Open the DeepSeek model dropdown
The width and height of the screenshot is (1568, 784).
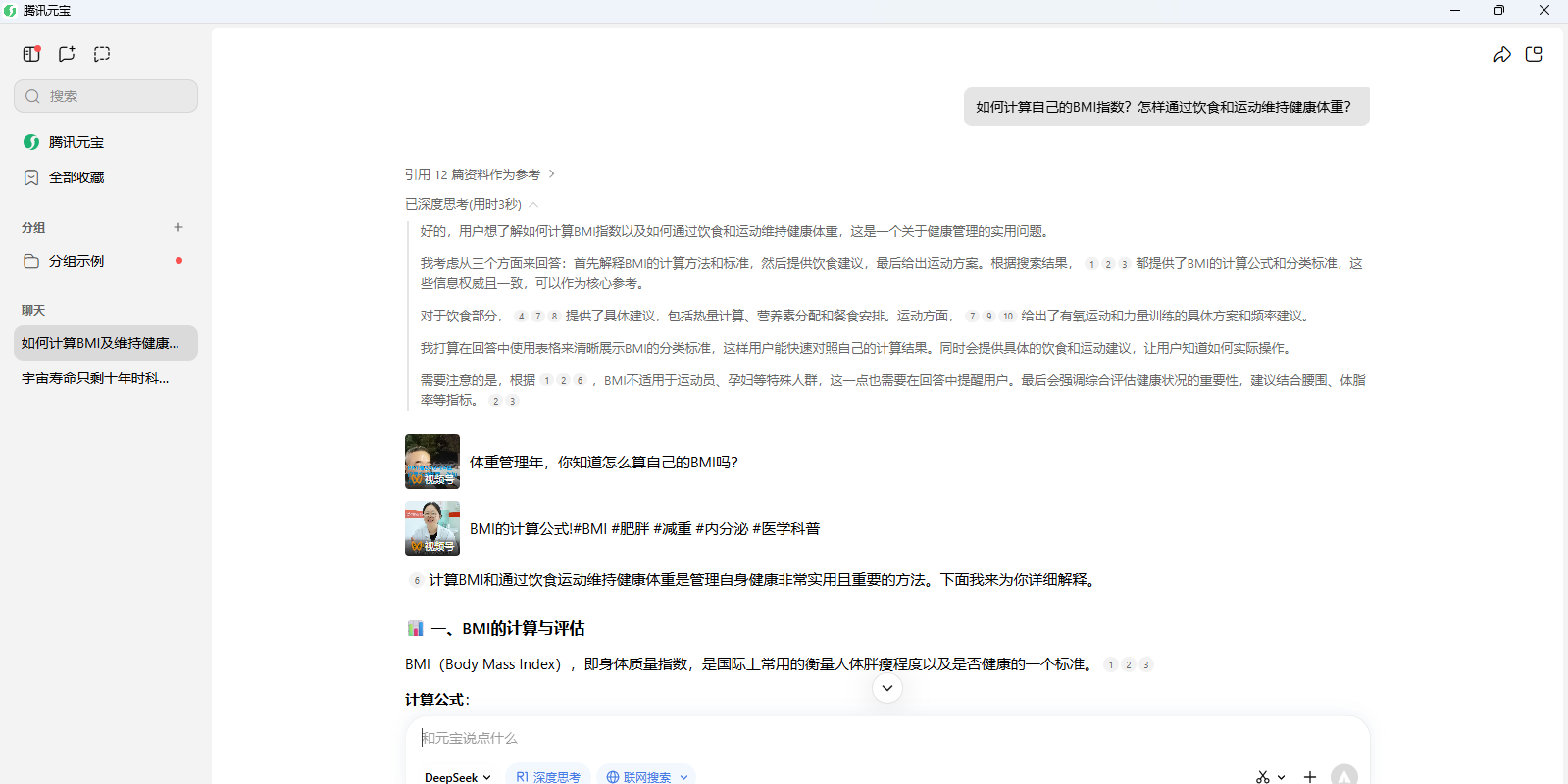[x=457, y=777]
